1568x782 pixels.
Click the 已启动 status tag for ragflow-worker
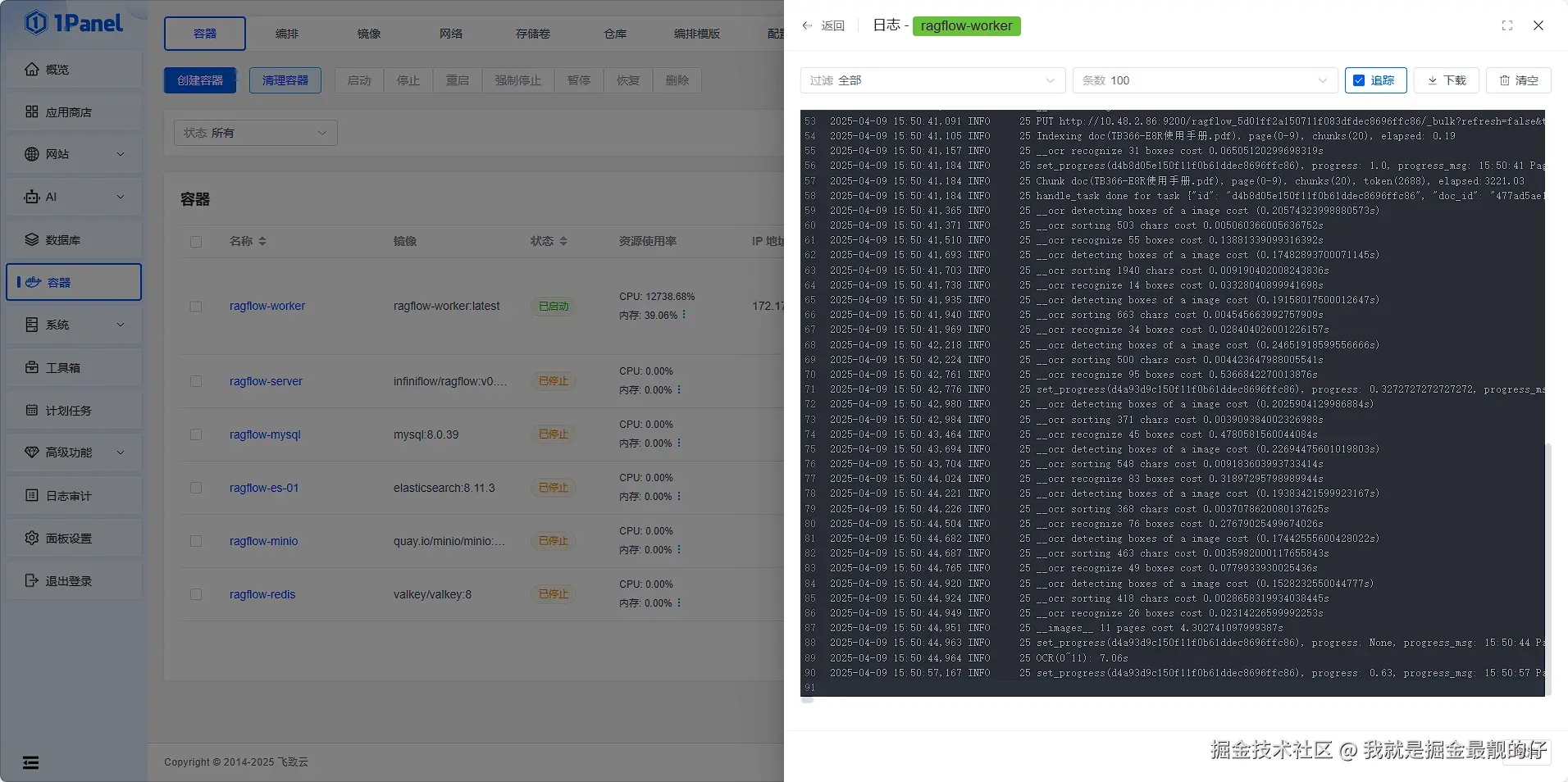(x=554, y=307)
